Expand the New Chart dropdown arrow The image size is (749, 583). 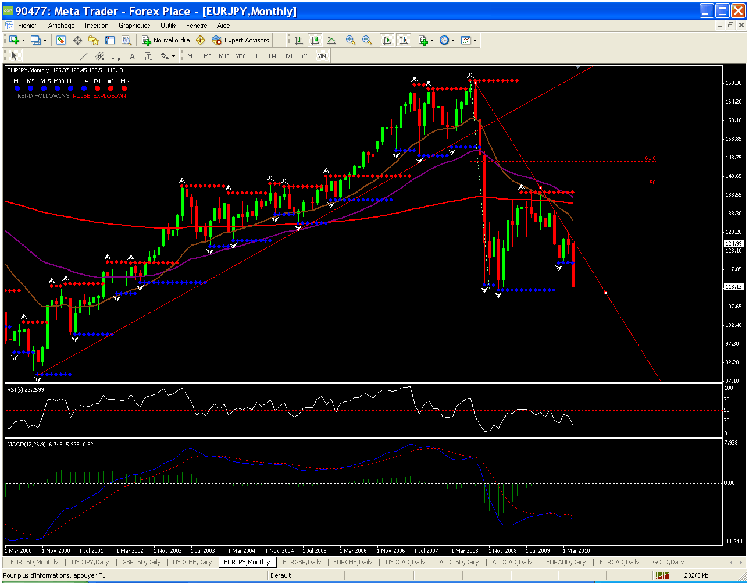23,41
